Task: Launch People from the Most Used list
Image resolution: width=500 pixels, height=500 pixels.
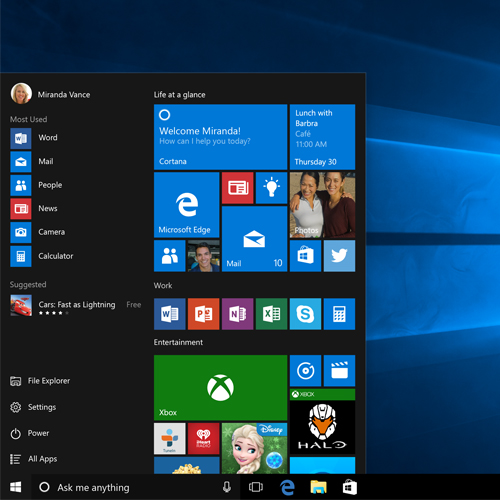Action: [x=36, y=185]
